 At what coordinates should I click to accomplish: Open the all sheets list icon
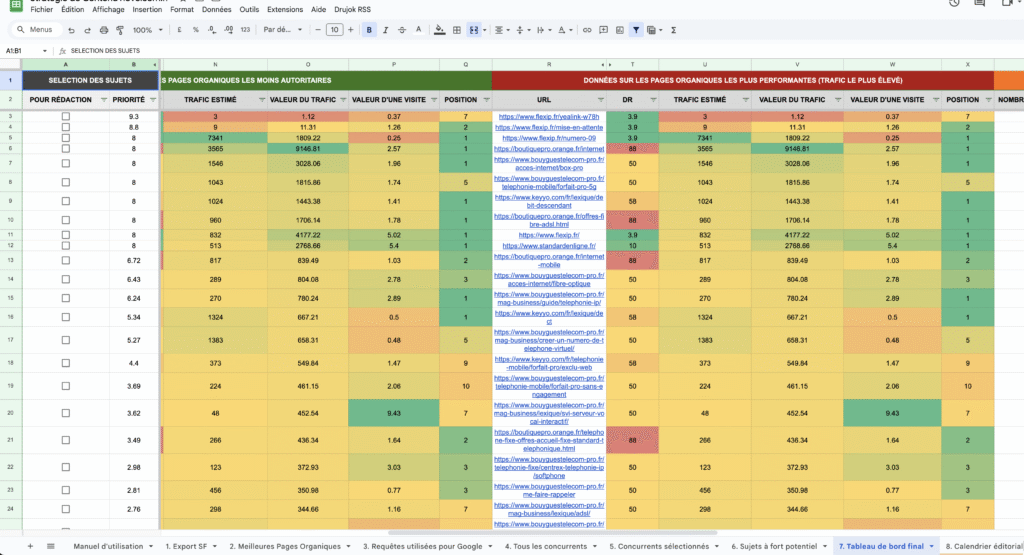(x=50, y=546)
